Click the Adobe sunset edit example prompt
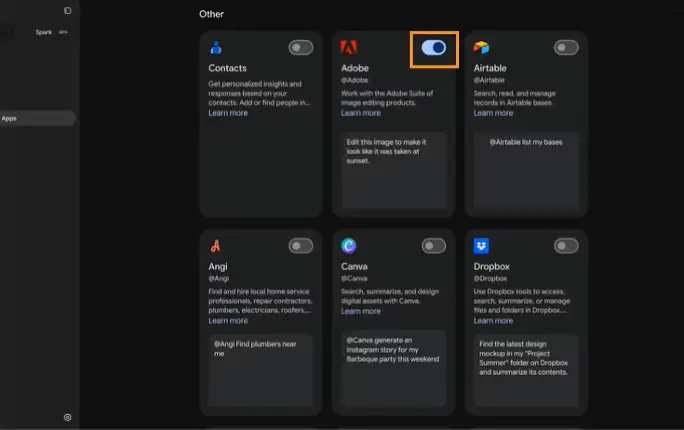Viewport: 684px width, 430px height. (x=394, y=170)
